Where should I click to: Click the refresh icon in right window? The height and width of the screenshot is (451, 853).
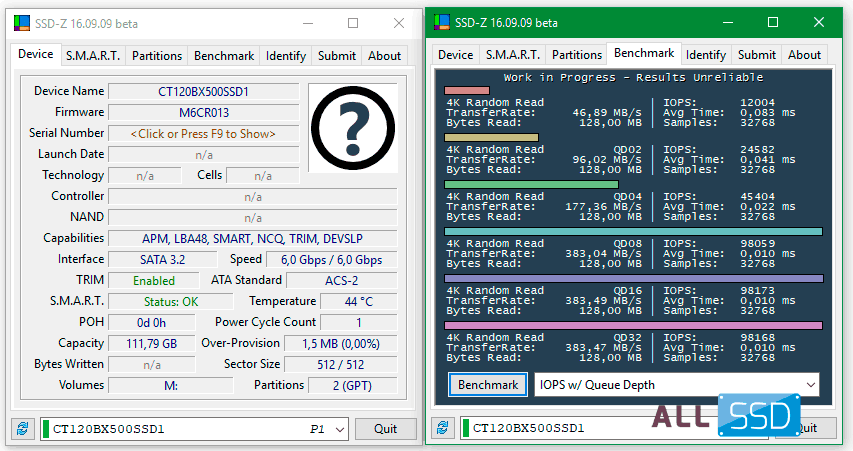pyautogui.click(x=443, y=429)
